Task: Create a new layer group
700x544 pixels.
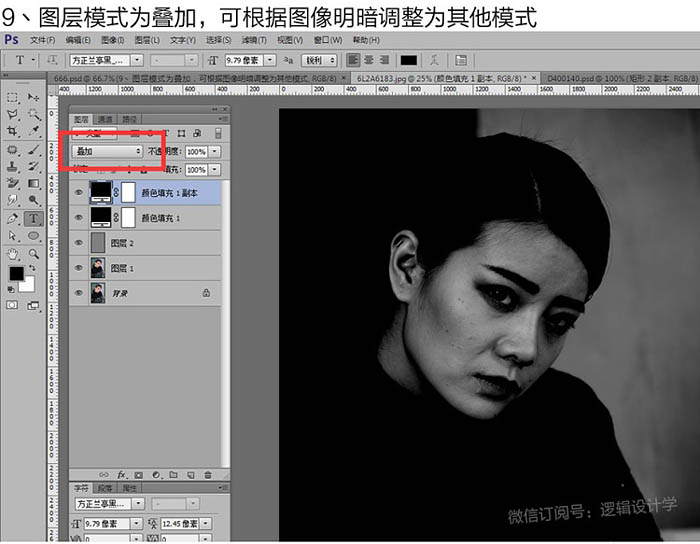Action: (x=173, y=475)
